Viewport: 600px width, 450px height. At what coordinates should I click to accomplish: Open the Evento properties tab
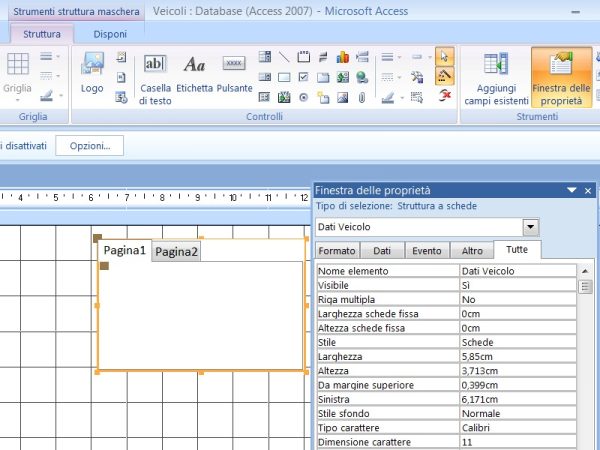click(428, 251)
